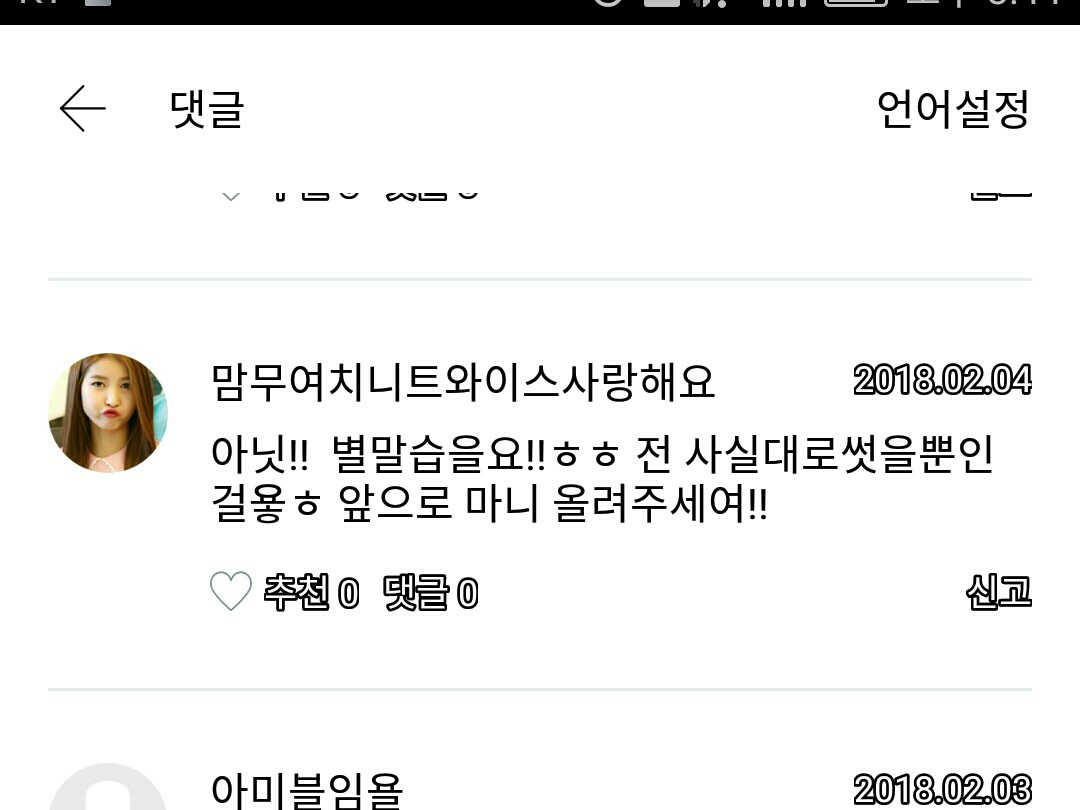1080x810 pixels.
Task: Tap the cut-off heart icon above the first divider
Action: click(x=231, y=195)
